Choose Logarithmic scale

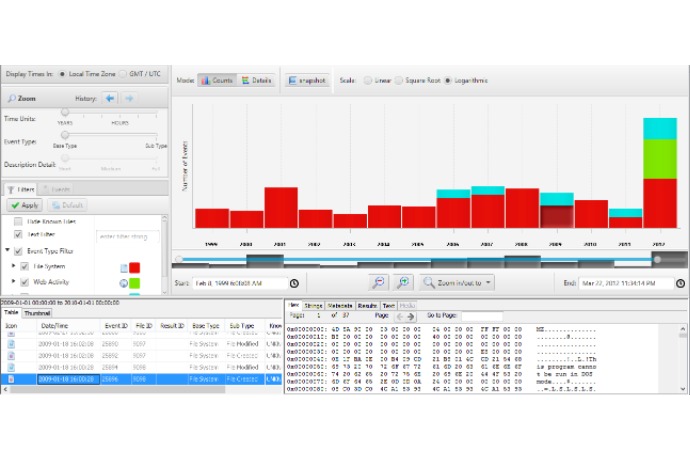point(448,80)
